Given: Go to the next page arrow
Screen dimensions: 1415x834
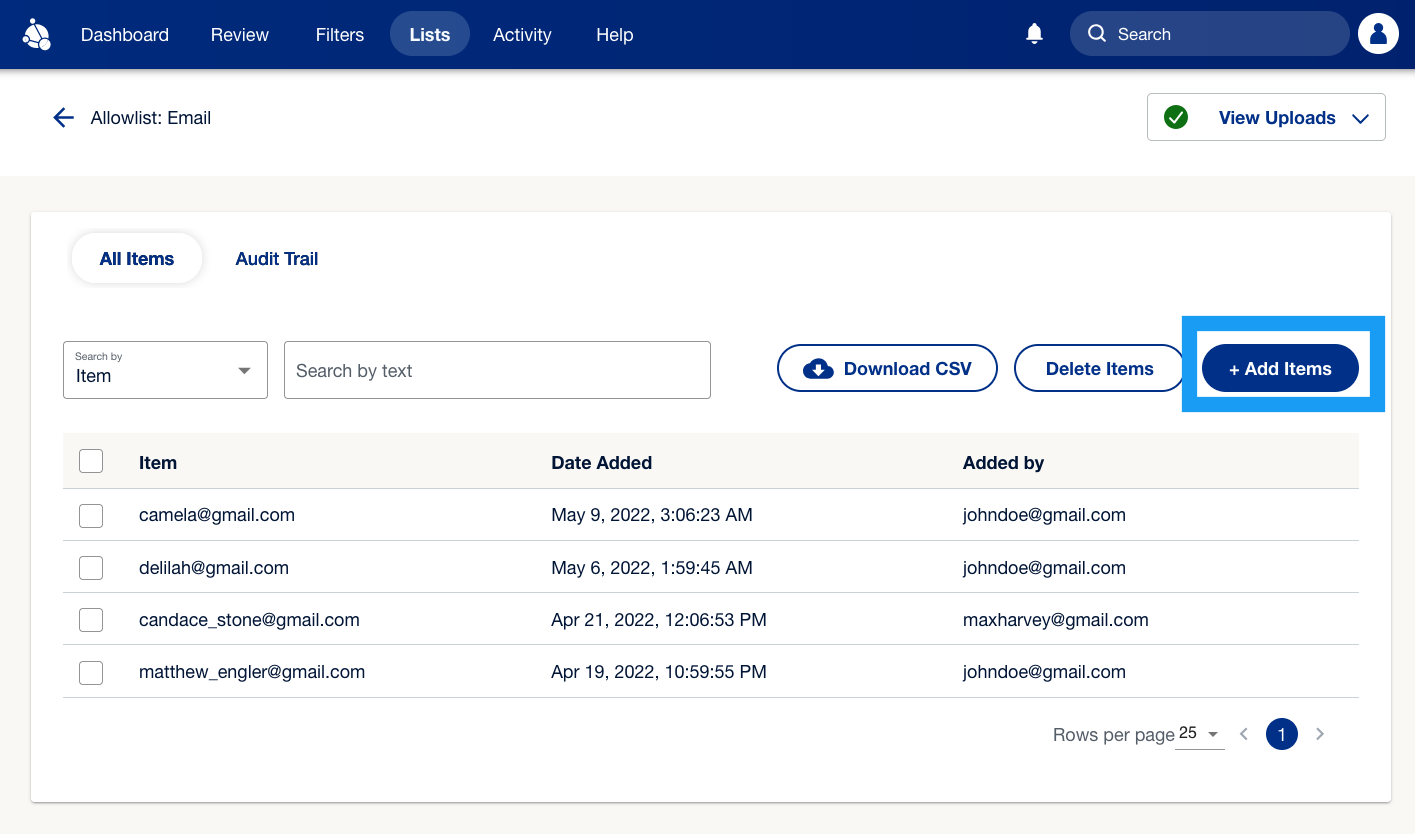Looking at the screenshot, I should pyautogui.click(x=1320, y=734).
